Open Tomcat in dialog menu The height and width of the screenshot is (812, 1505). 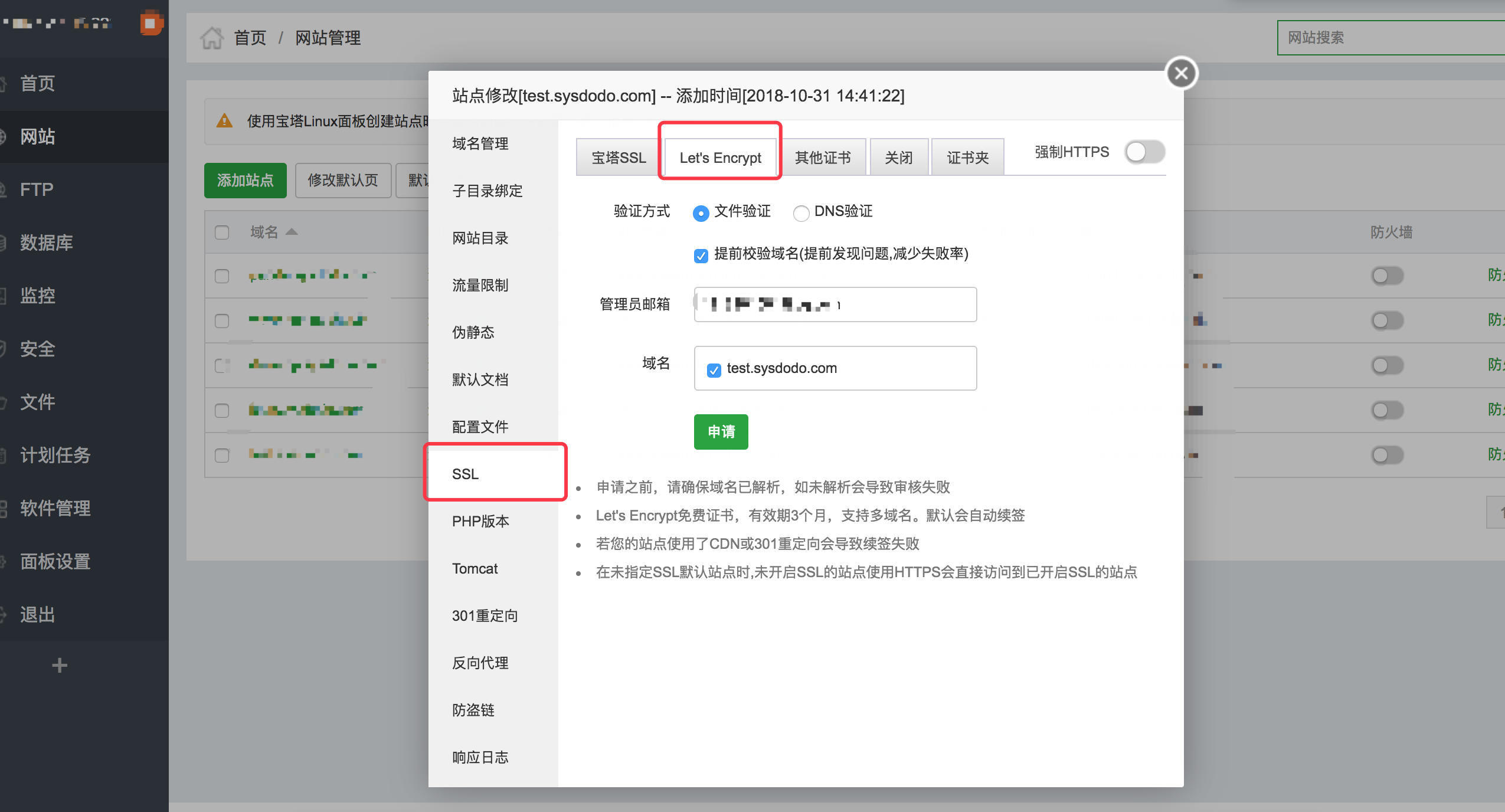[493, 568]
